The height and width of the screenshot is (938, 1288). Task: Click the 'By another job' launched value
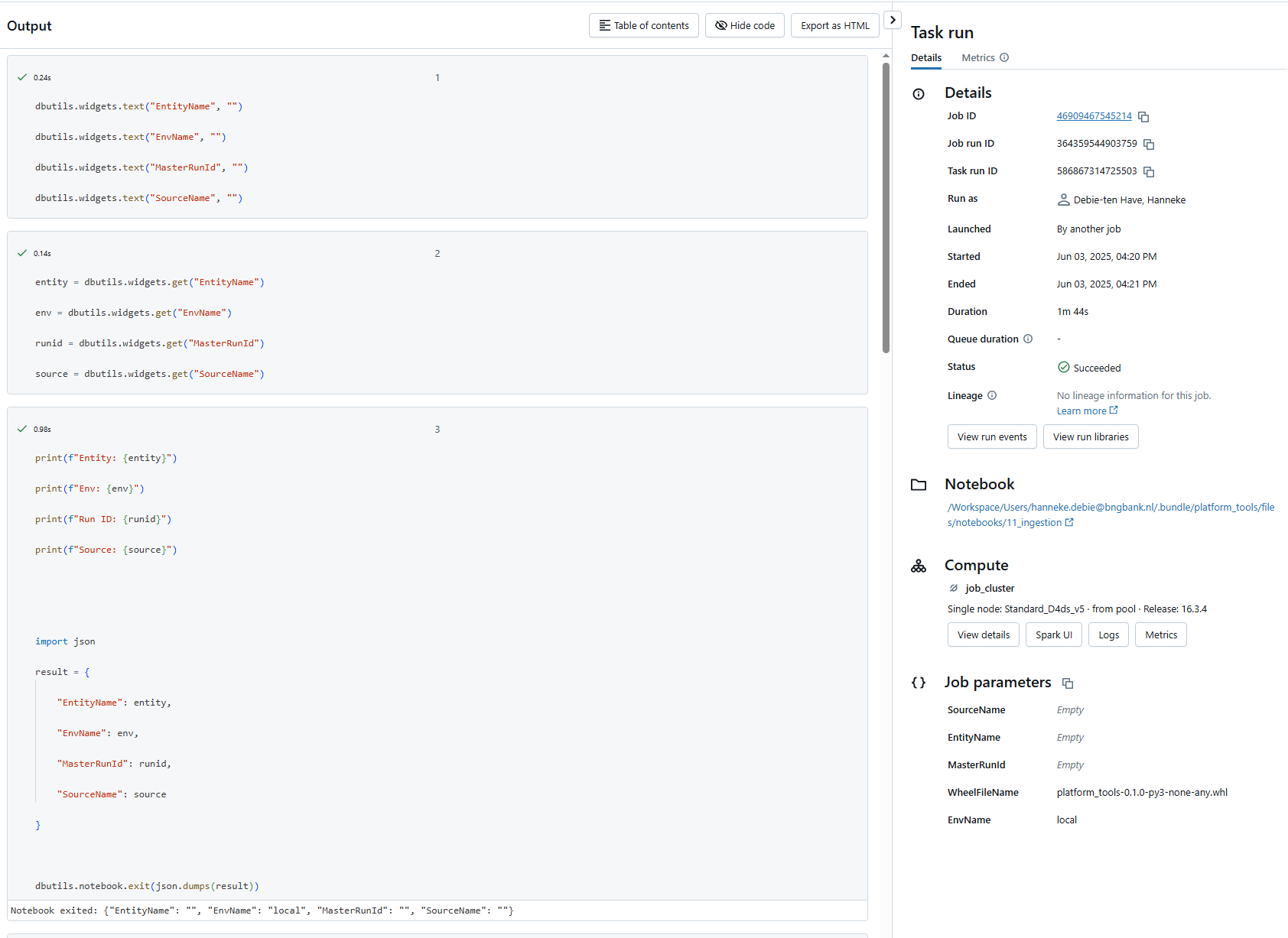tap(1088, 229)
